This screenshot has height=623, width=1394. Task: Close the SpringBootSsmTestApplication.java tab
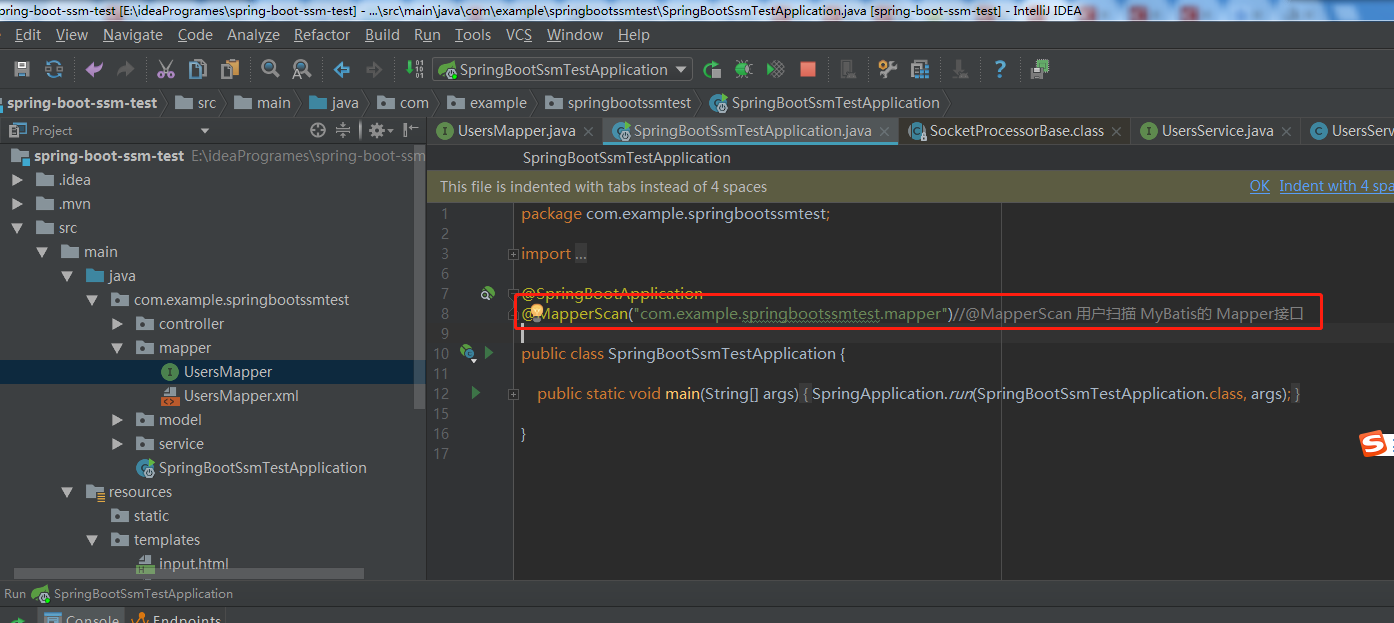[x=886, y=131]
